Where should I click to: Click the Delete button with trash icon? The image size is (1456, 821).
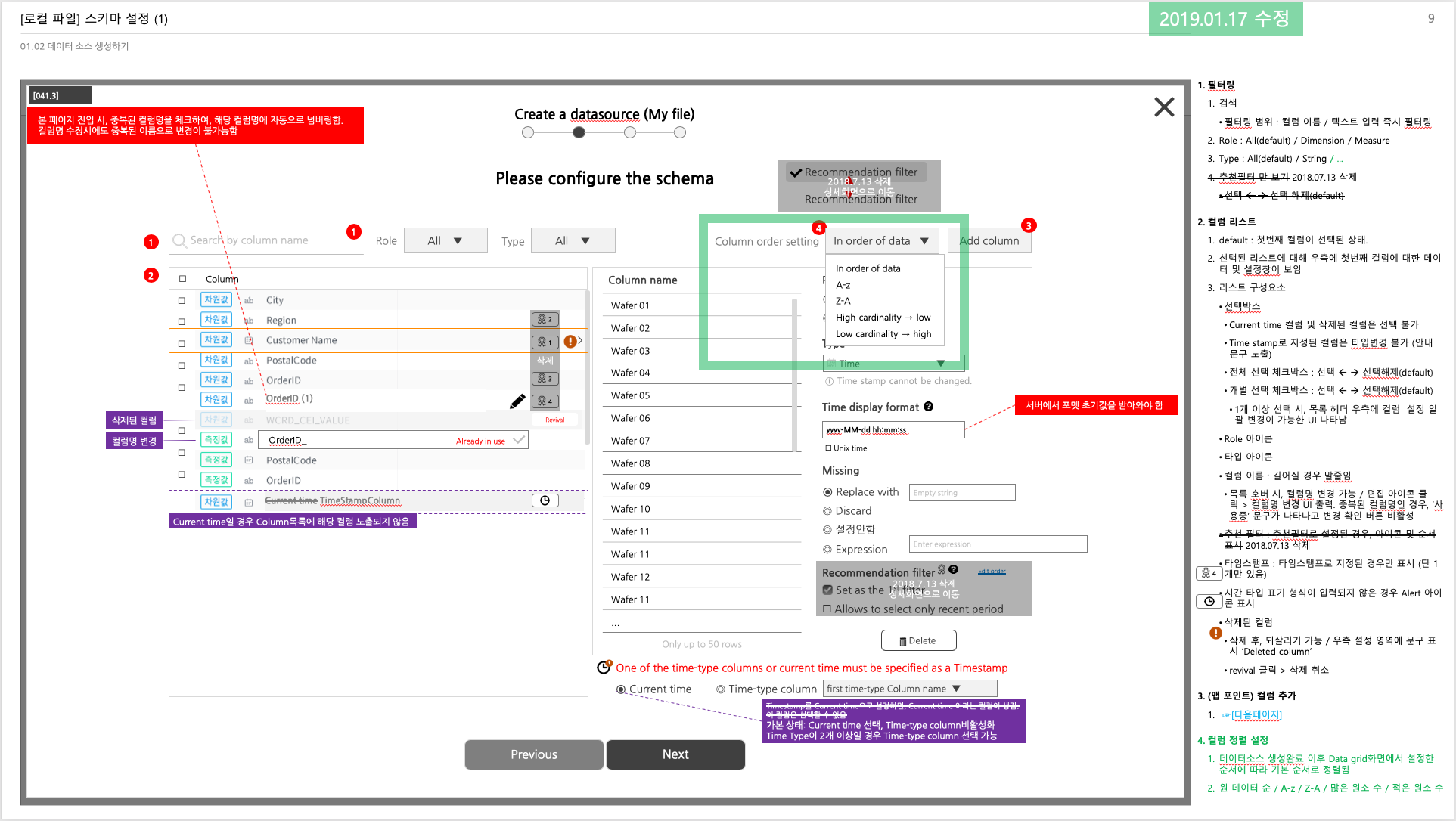pos(918,640)
